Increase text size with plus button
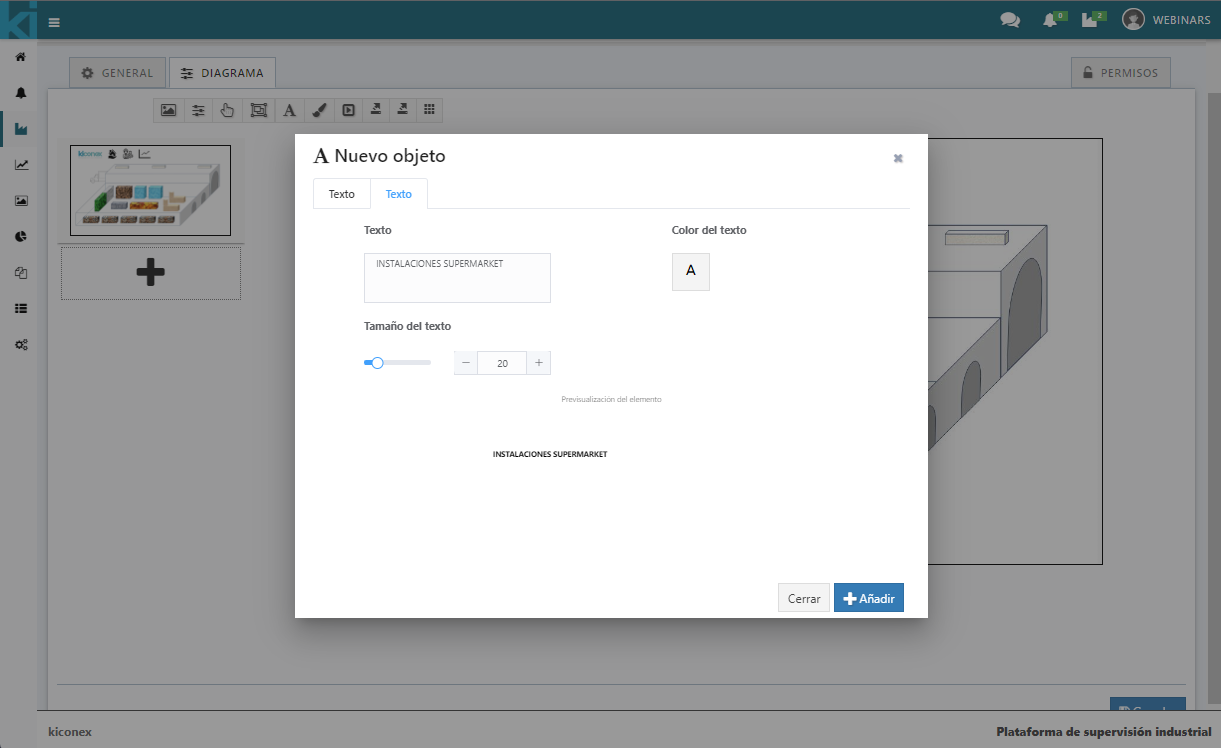 click(538, 363)
